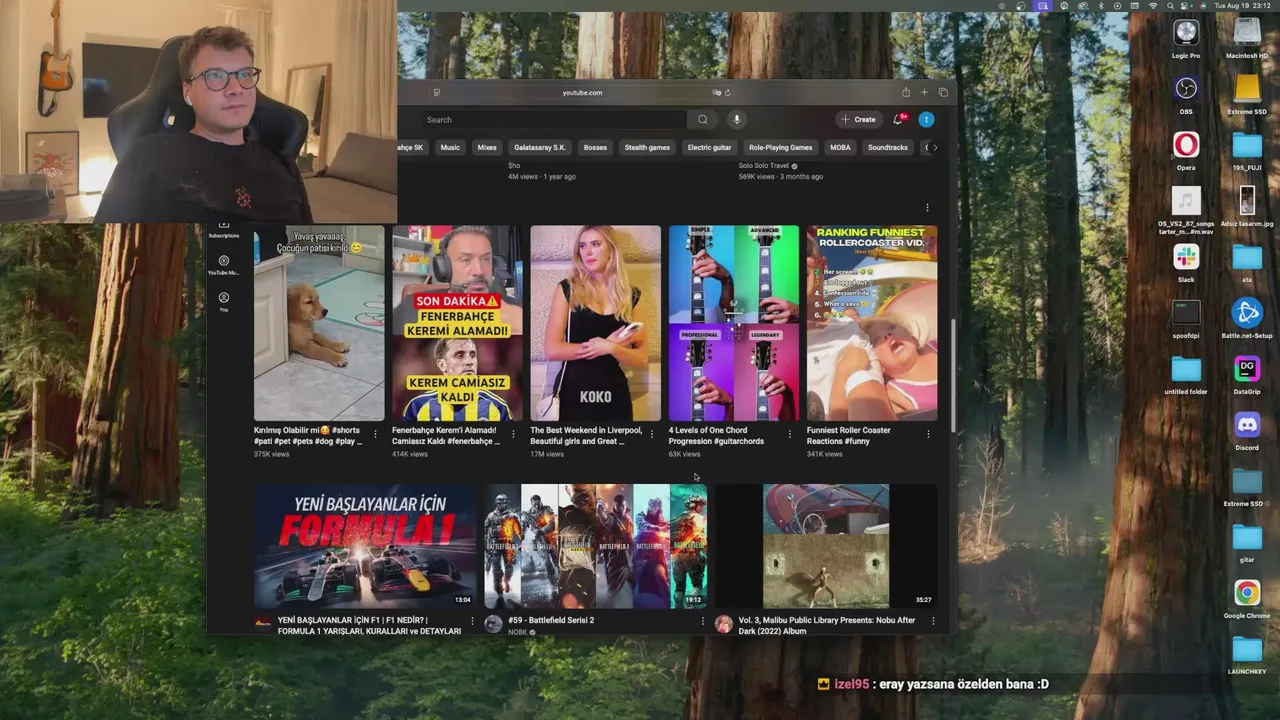Filter feed by Galatasaray S.K. chip
The width and height of the screenshot is (1280, 720).
click(540, 147)
